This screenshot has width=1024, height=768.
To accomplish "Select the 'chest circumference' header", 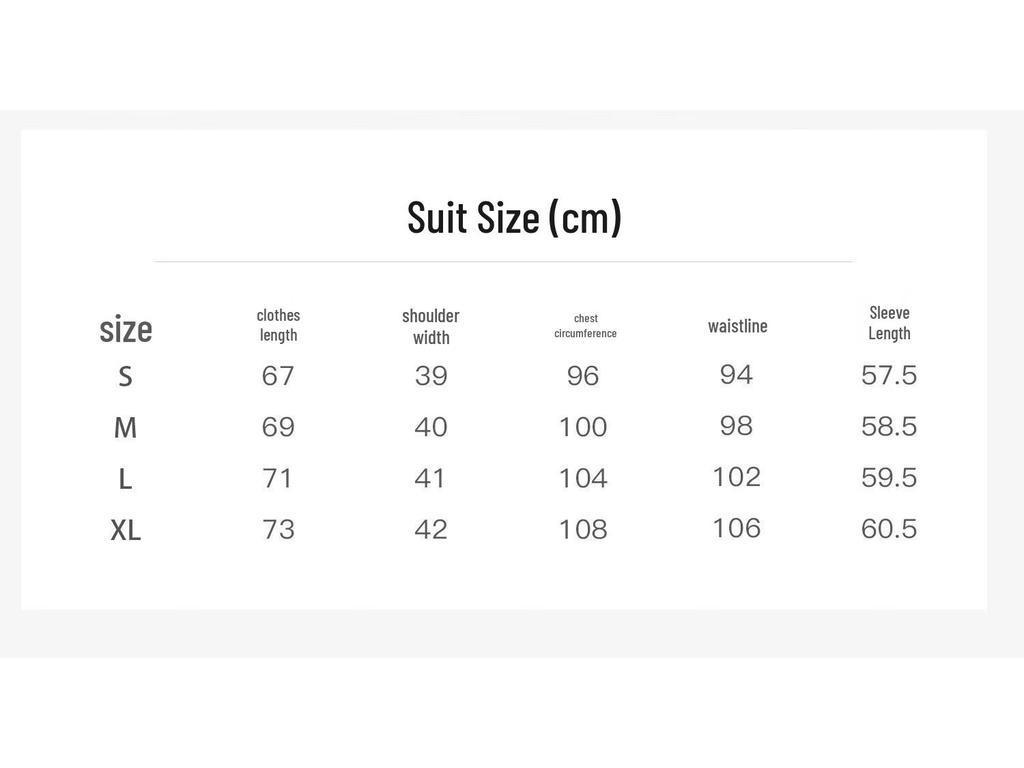I will click(585, 326).
